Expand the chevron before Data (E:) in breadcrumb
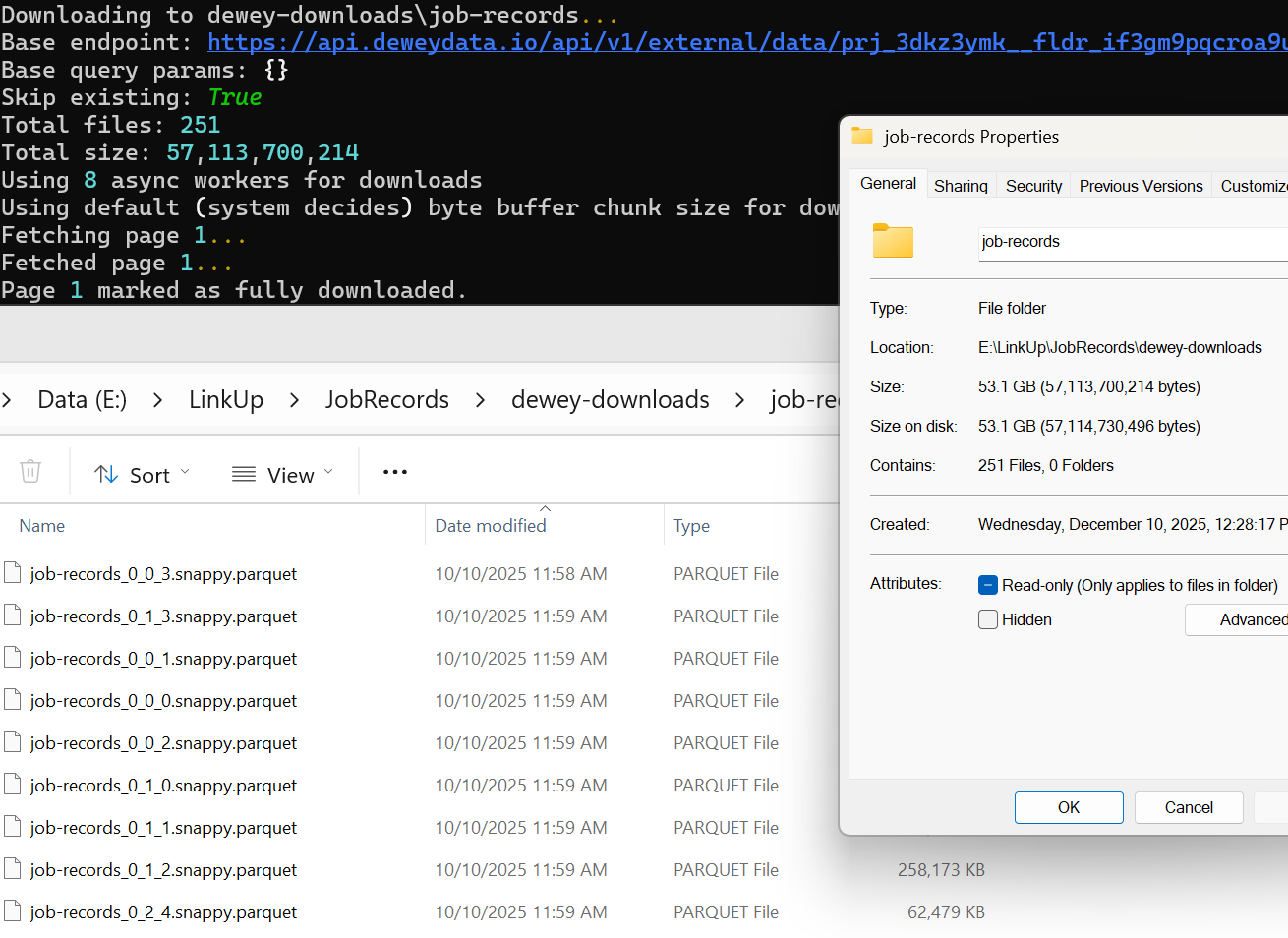1288x938 pixels. pos(7,400)
